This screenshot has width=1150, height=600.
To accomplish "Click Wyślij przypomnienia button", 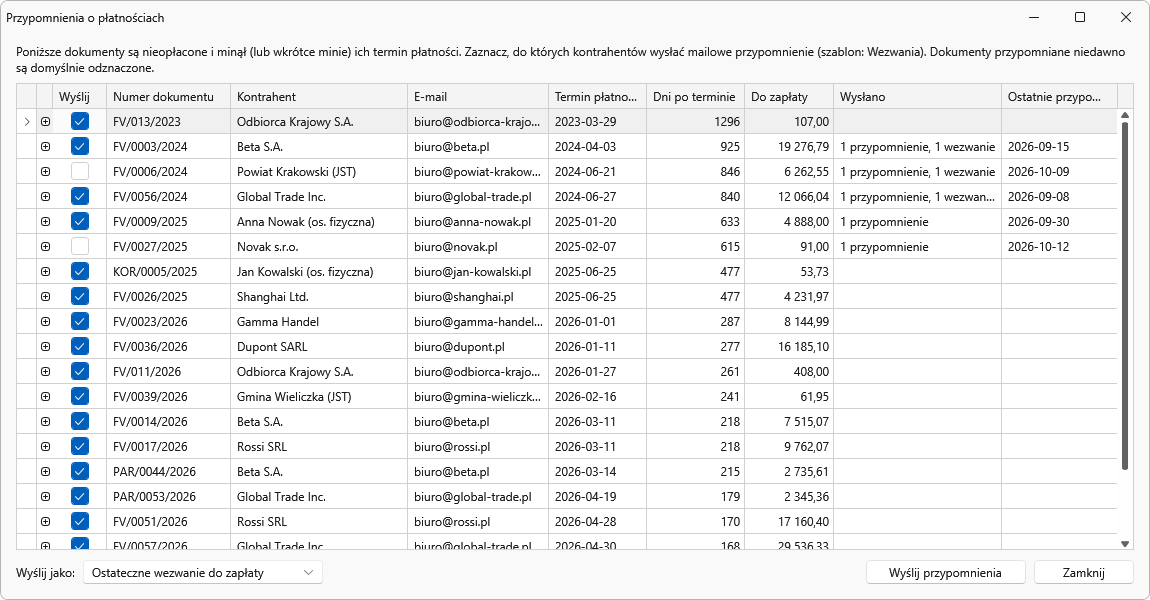I will (945, 573).
